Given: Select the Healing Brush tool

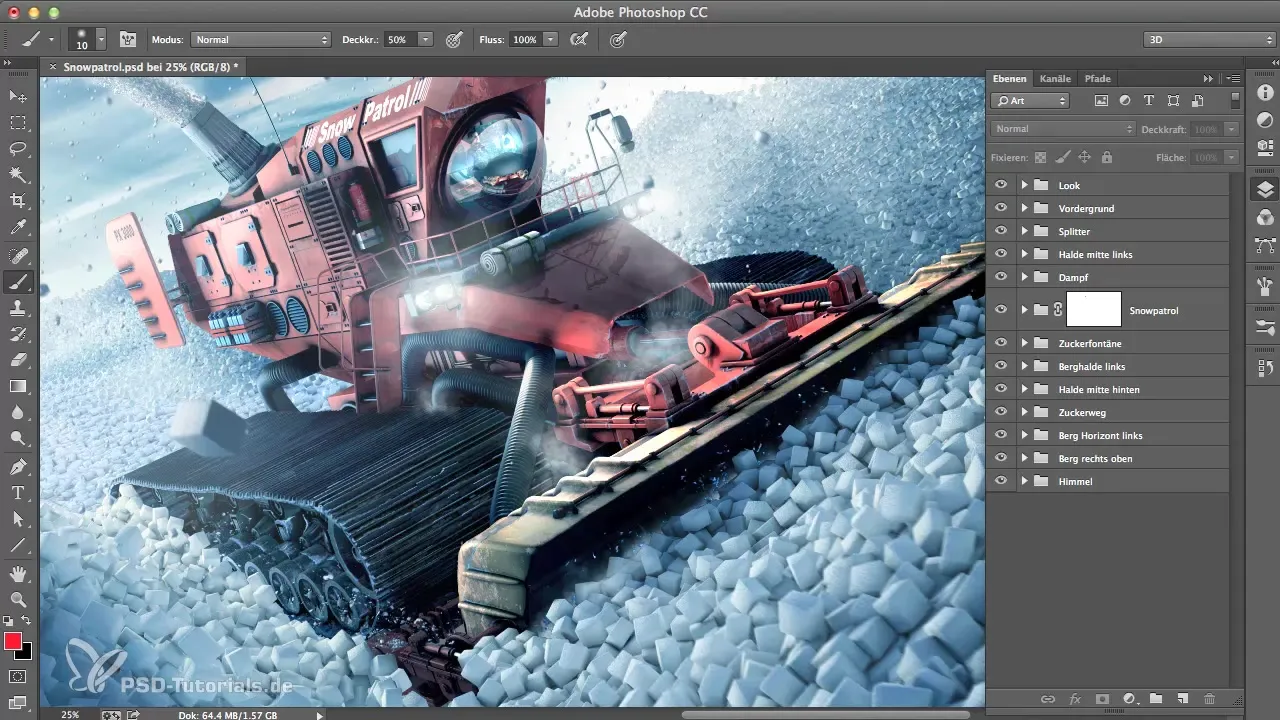Looking at the screenshot, I should [x=18, y=256].
